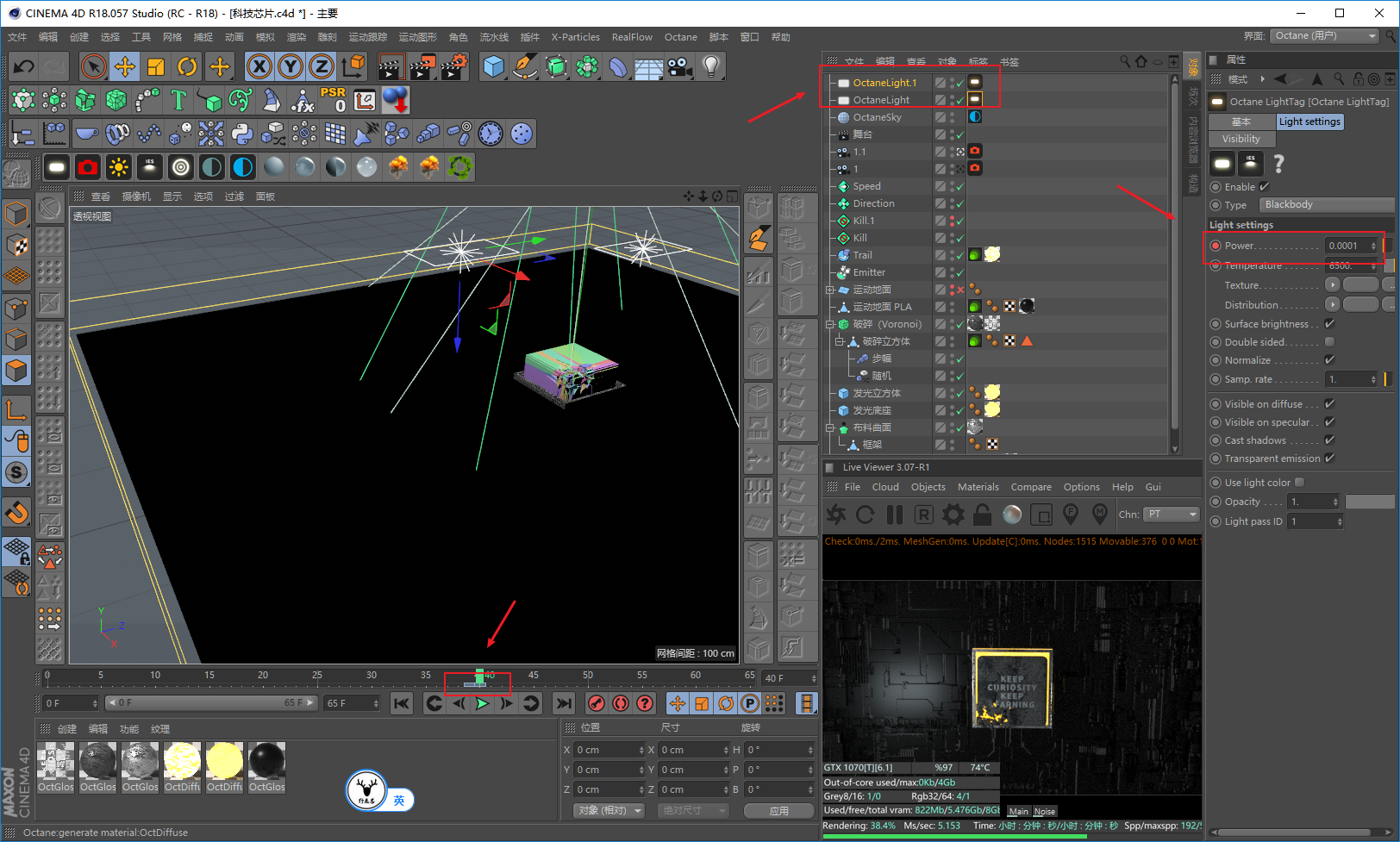Open the light Type Blackbody dropdown
The height and width of the screenshot is (842, 1400).
(x=1327, y=205)
